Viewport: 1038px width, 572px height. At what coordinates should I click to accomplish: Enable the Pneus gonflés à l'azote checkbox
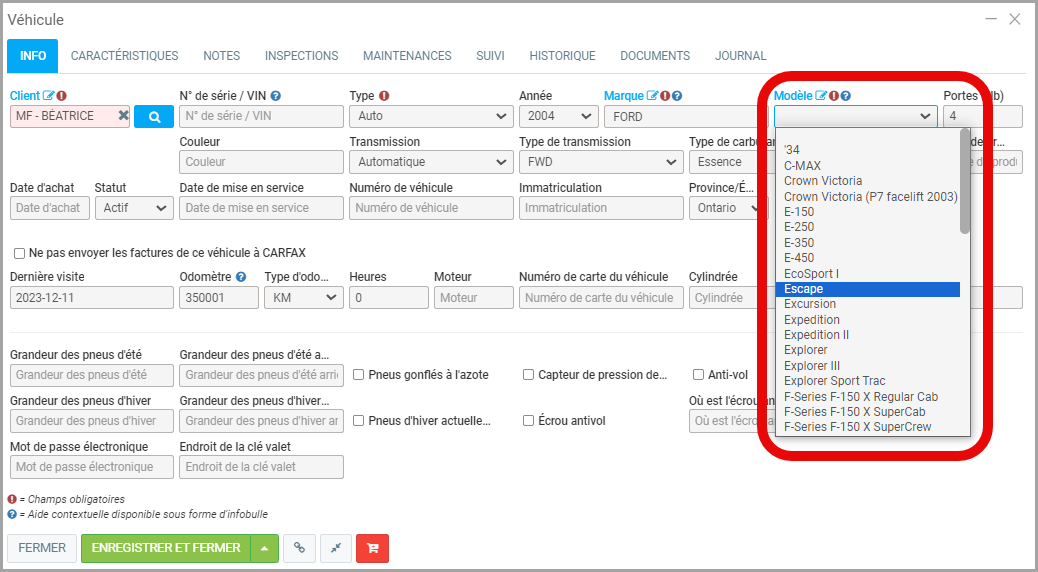point(358,375)
